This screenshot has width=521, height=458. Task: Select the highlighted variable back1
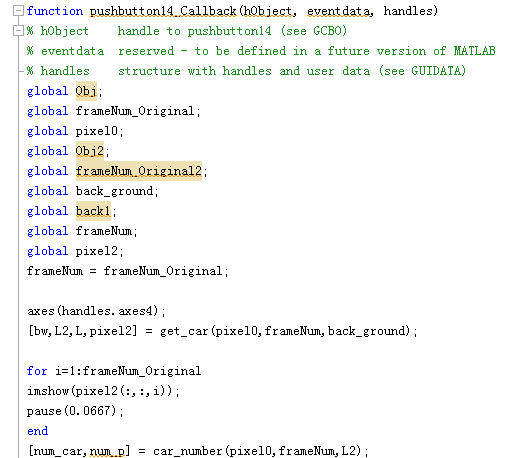[x=93, y=211]
